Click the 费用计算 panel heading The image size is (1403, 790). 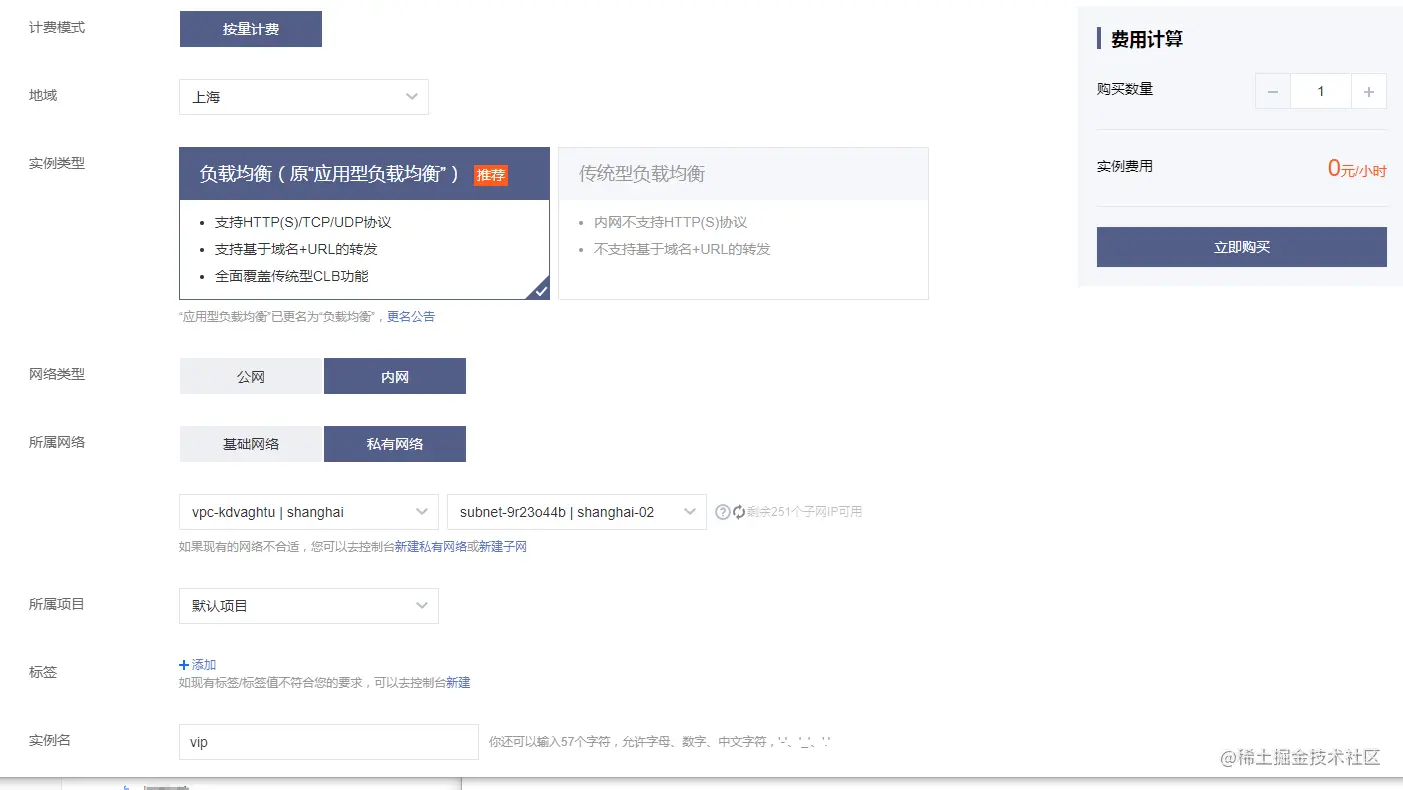coord(1147,39)
